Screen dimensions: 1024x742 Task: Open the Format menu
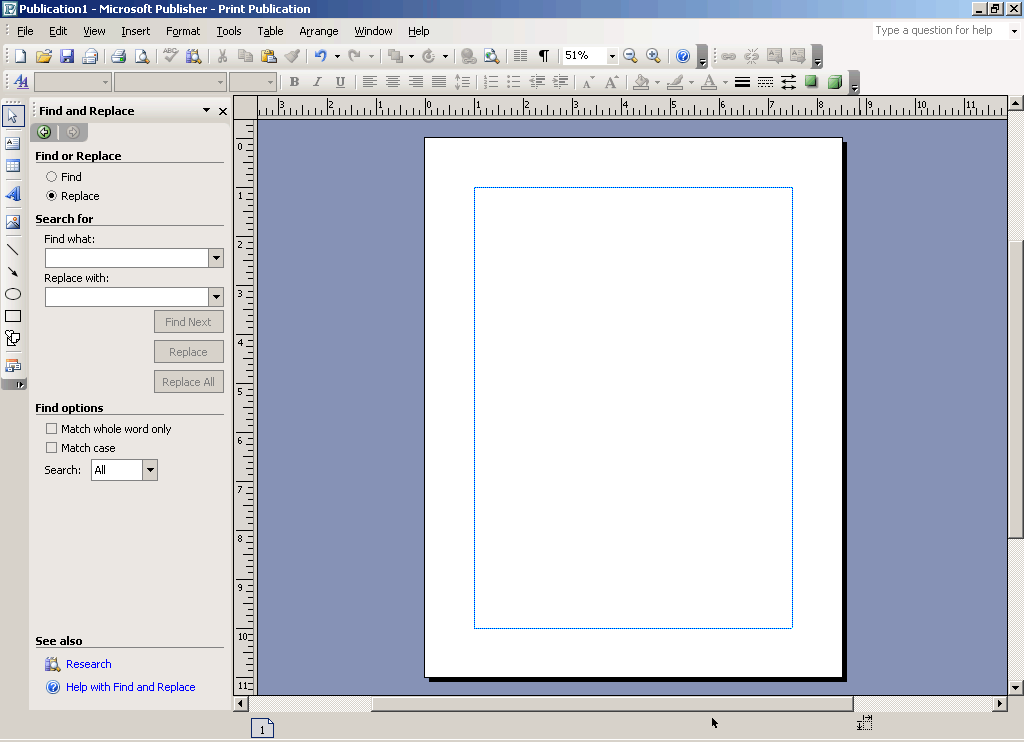tap(183, 31)
